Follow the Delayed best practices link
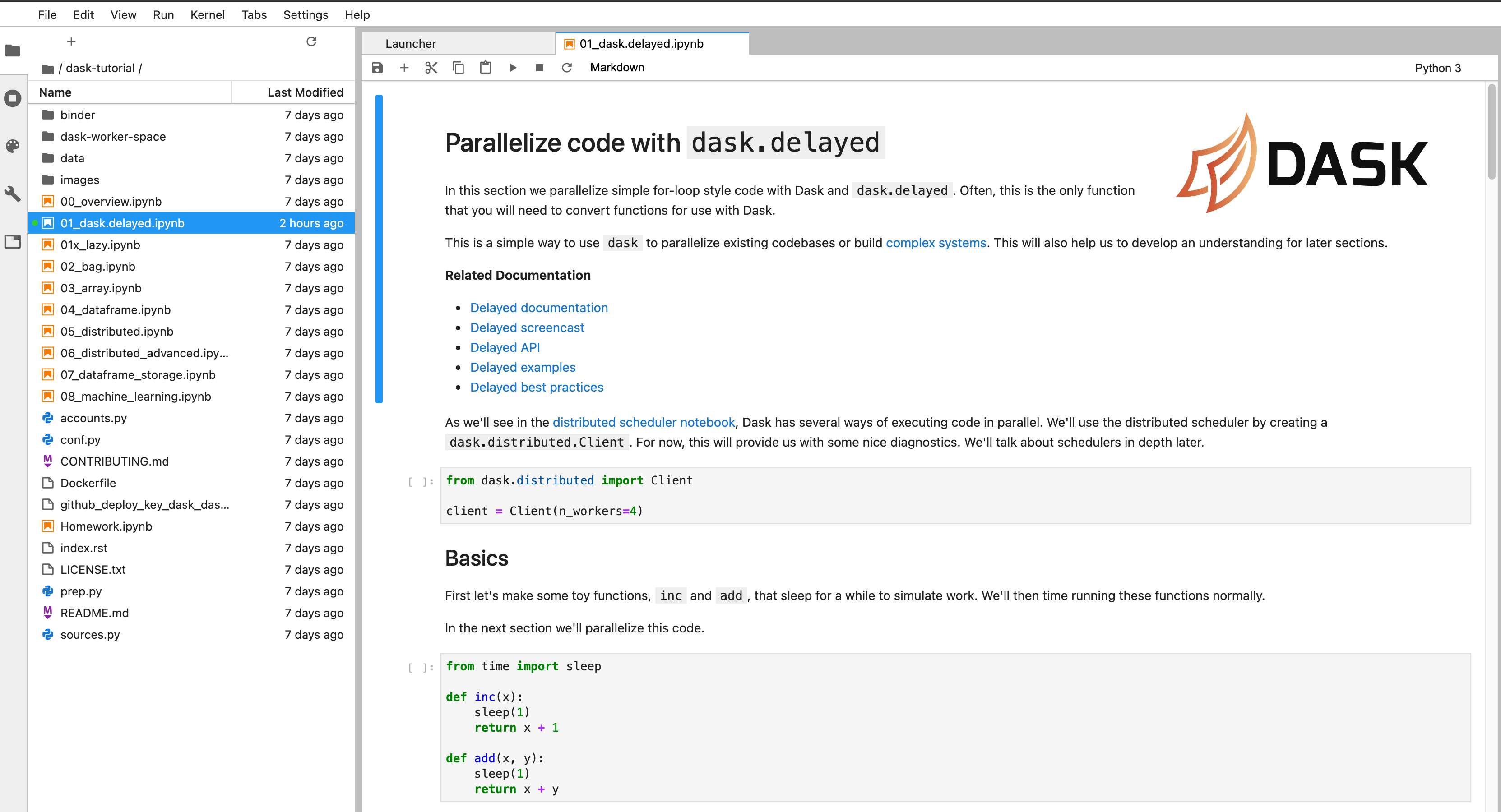Viewport: 1501px width, 812px height. point(537,388)
